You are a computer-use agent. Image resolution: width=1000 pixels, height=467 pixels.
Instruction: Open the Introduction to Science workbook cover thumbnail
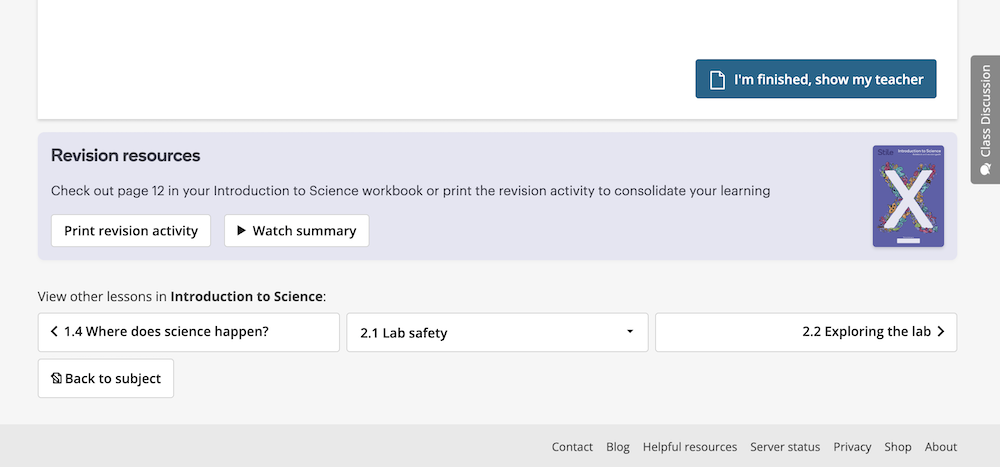(x=908, y=196)
